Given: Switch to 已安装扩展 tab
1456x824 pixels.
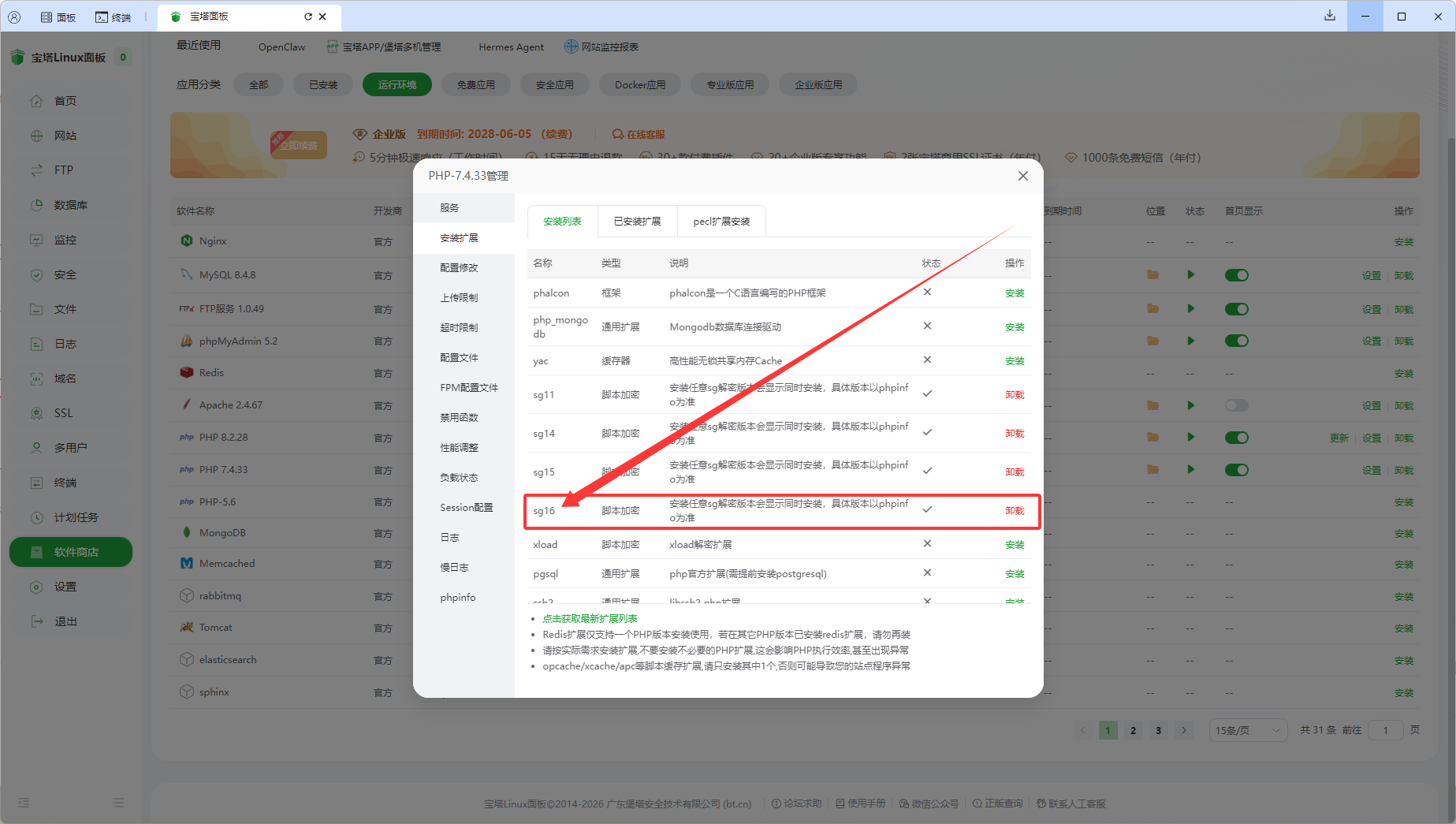Looking at the screenshot, I should pyautogui.click(x=637, y=222).
